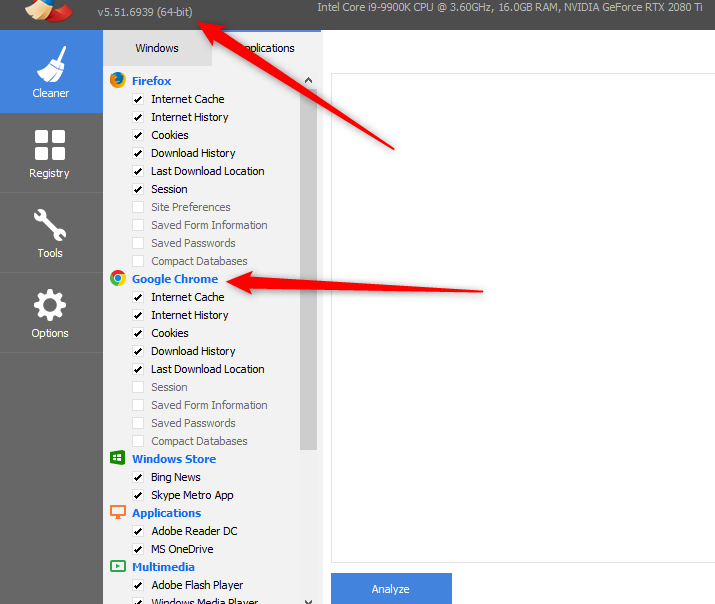Image resolution: width=715 pixels, height=604 pixels.
Task: Click the Applications monitor icon
Action: tap(118, 512)
